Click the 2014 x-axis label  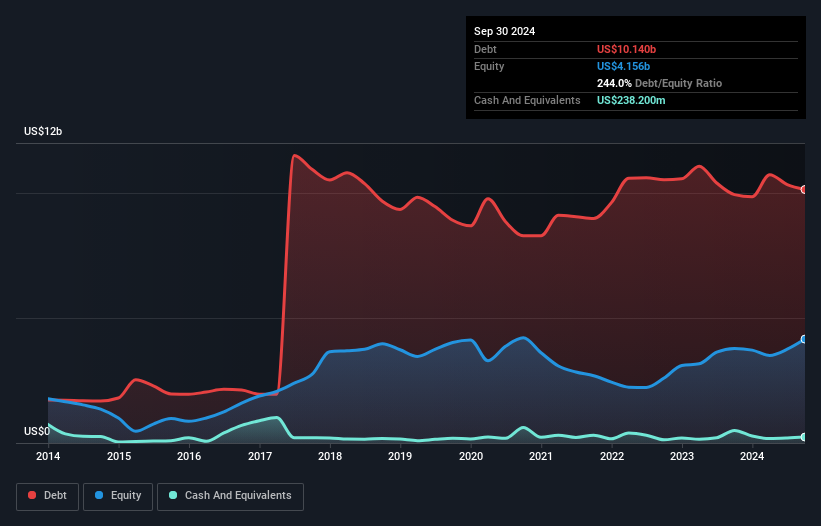point(48,456)
